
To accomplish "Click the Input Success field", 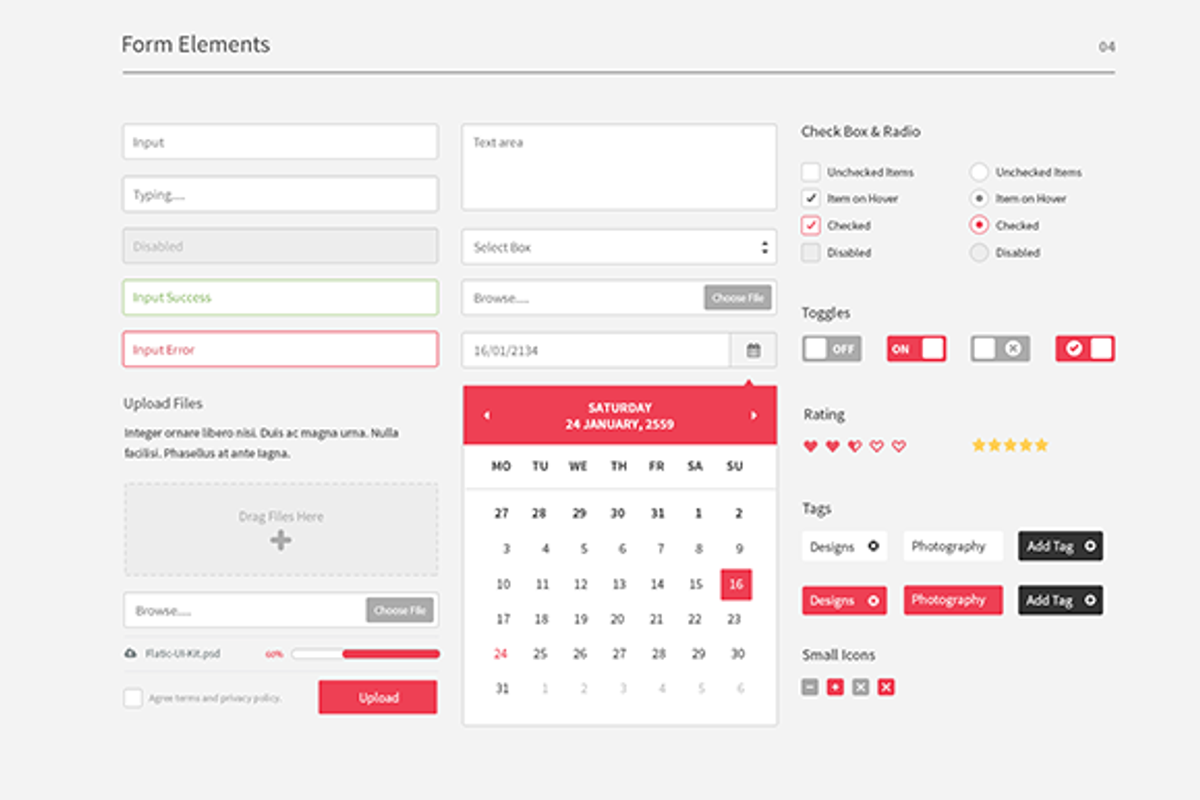I will pos(280,298).
